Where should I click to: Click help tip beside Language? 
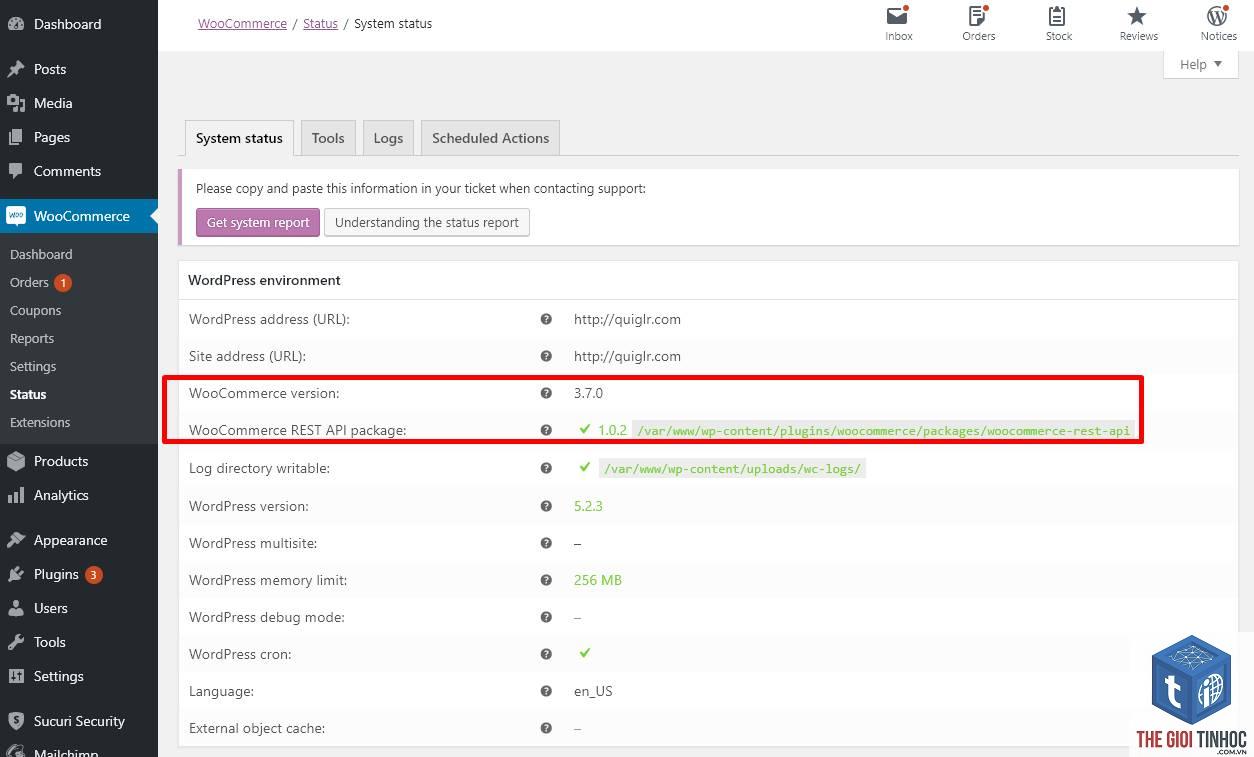pos(546,691)
